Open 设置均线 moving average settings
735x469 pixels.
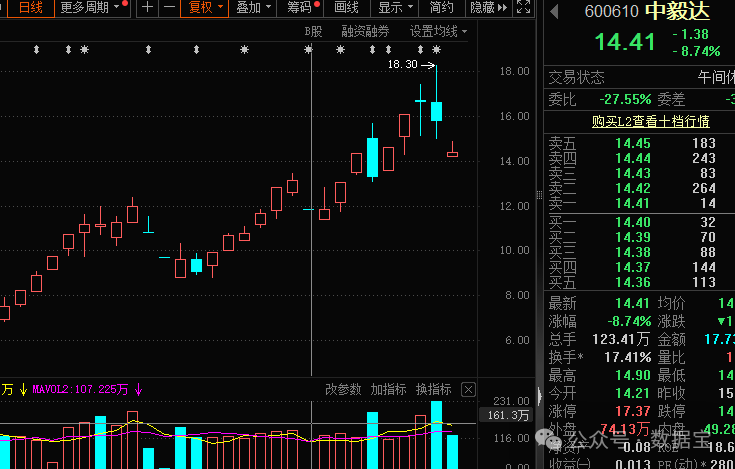pos(438,31)
